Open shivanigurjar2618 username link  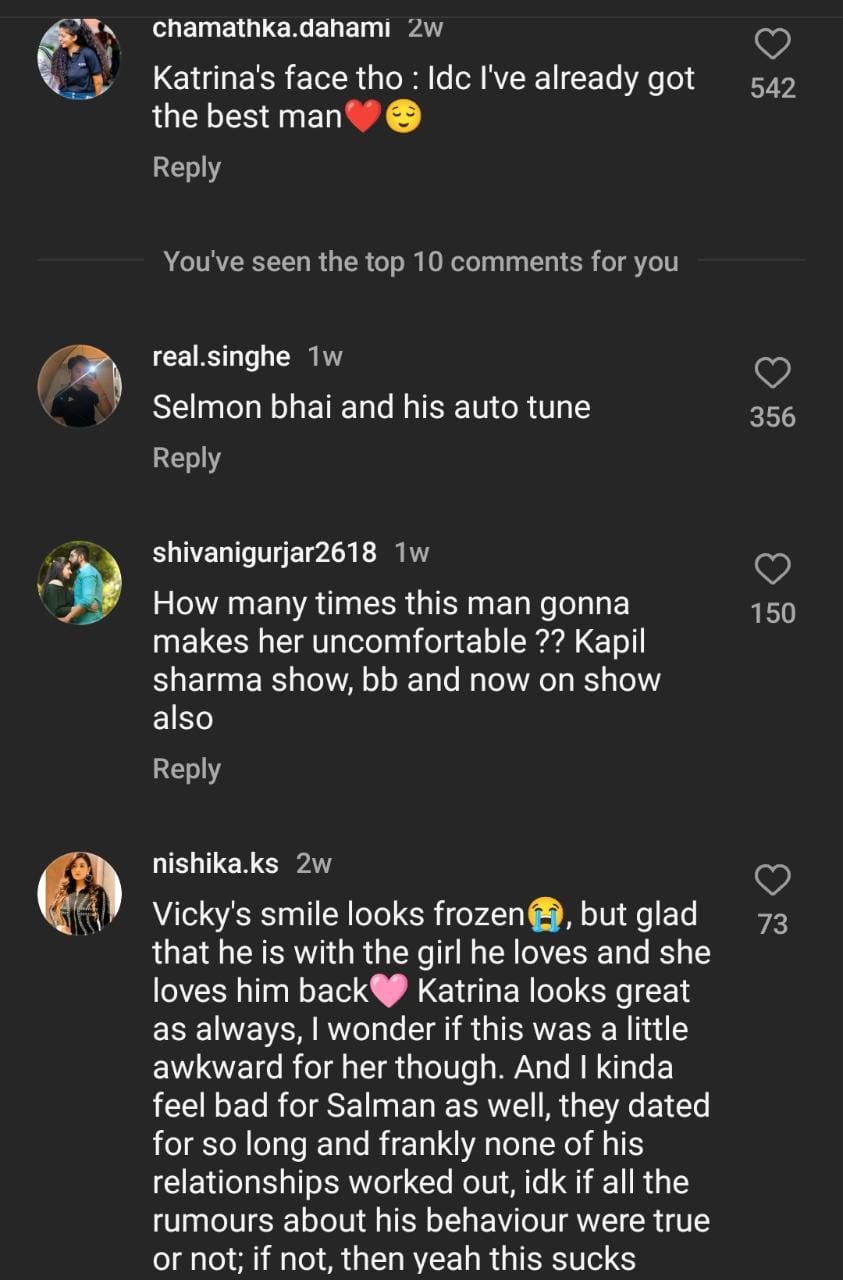264,552
